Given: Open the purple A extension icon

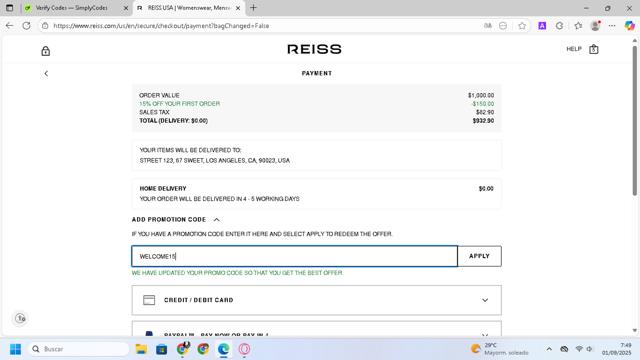Looking at the screenshot, I should click(x=542, y=26).
